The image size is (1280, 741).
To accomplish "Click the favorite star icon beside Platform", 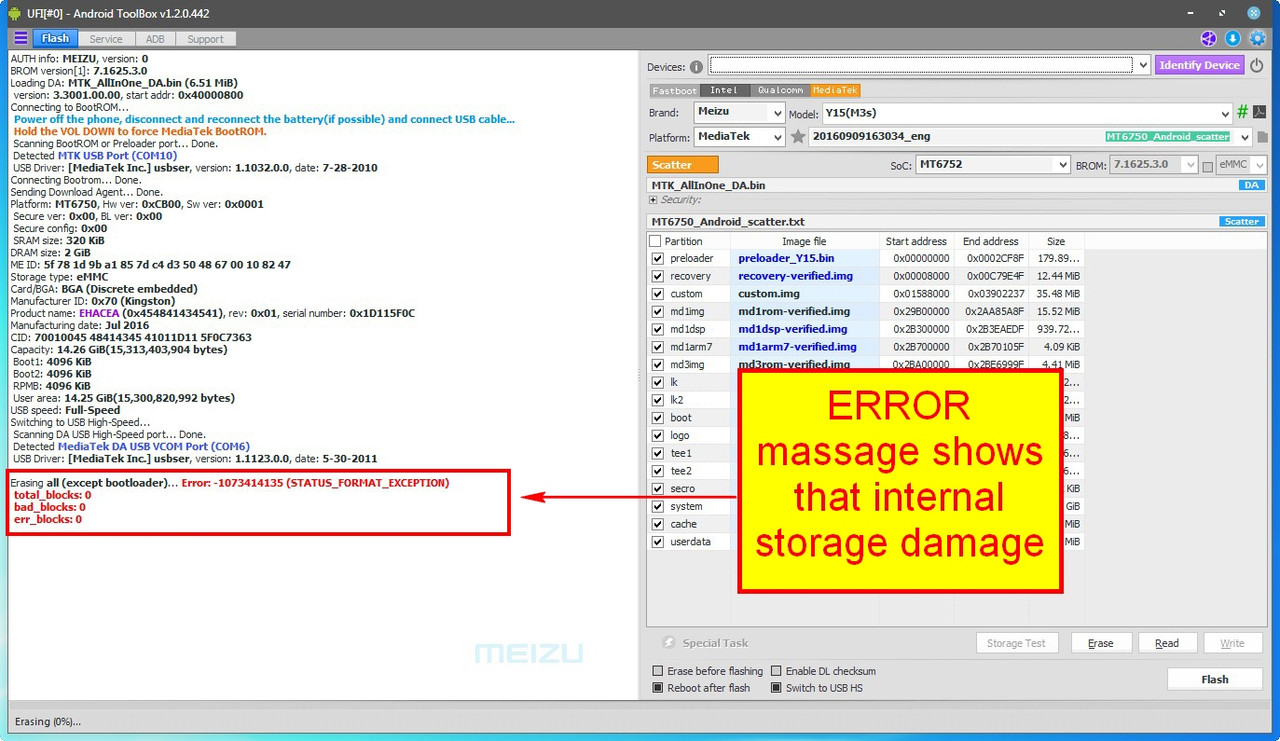I will pyautogui.click(x=798, y=137).
